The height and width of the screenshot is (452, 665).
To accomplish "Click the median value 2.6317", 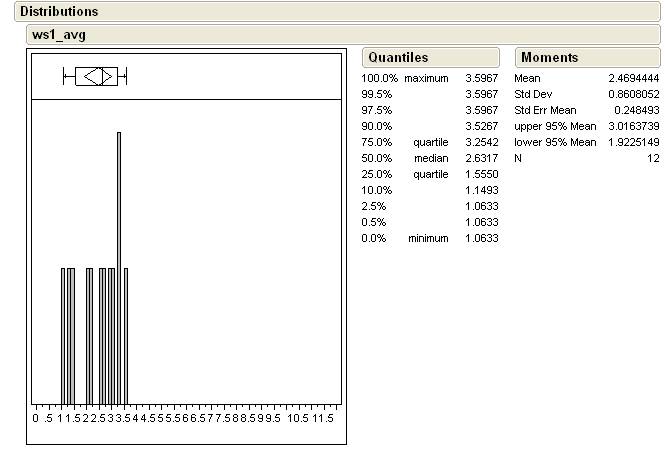I will coord(481,158).
